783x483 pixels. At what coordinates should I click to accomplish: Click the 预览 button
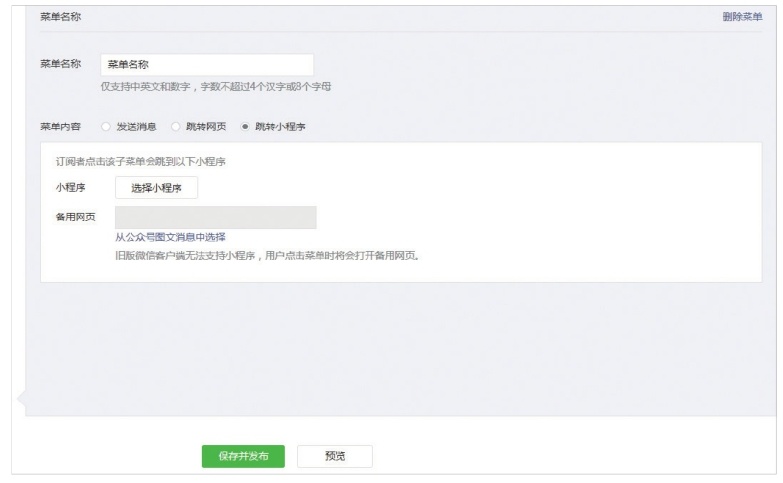pyautogui.click(x=335, y=456)
